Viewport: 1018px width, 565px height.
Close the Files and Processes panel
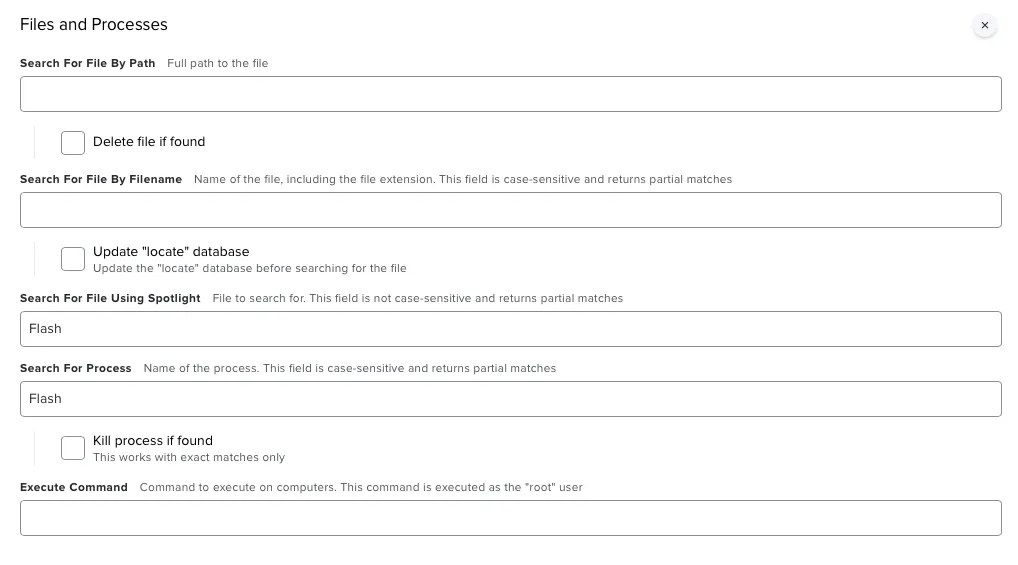984,25
